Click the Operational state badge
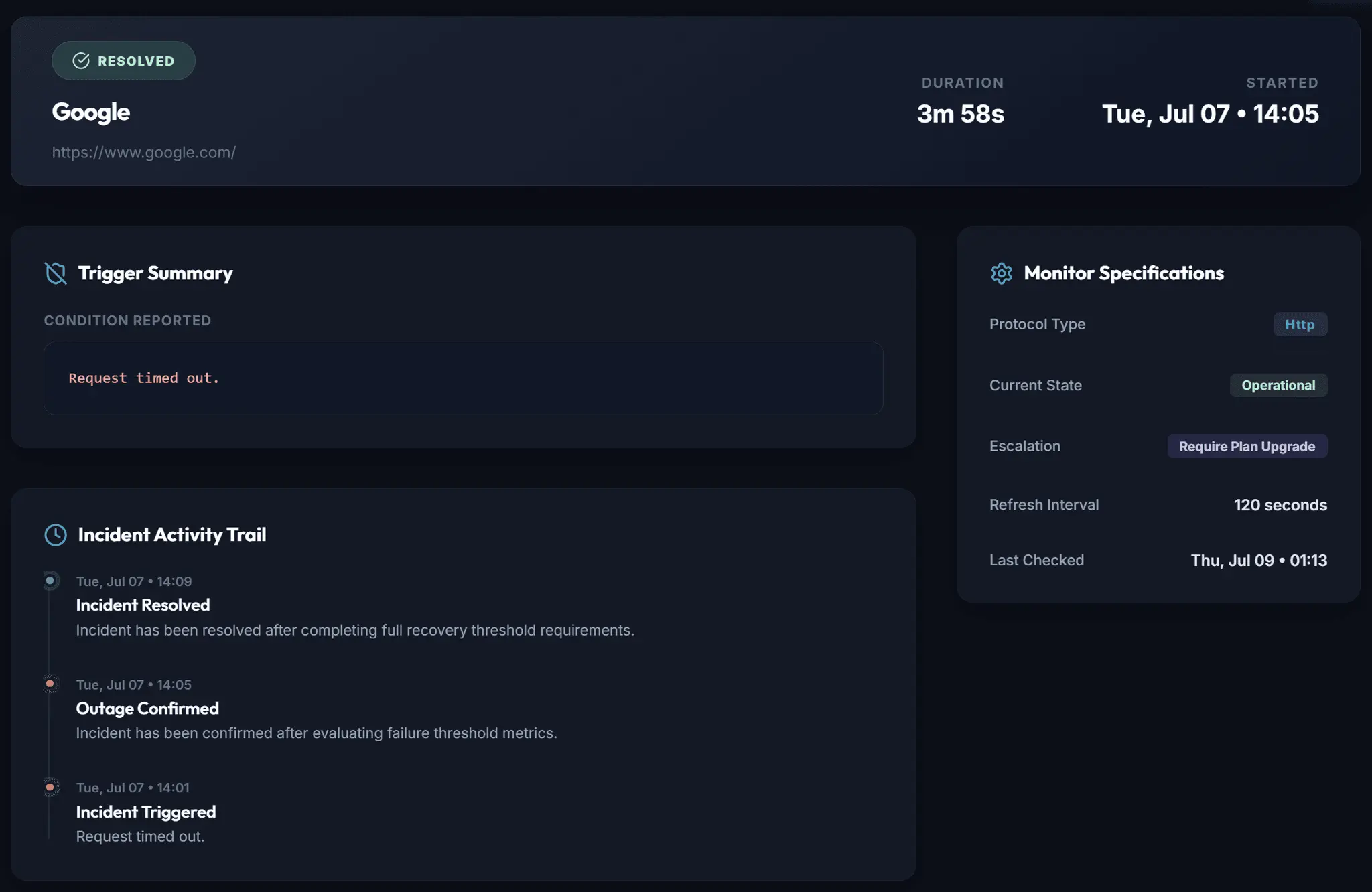This screenshot has width=1372, height=892. [x=1278, y=386]
